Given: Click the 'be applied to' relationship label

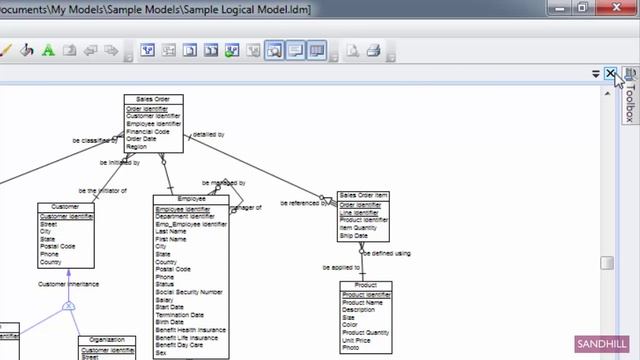Looking at the screenshot, I should pyautogui.click(x=341, y=268).
